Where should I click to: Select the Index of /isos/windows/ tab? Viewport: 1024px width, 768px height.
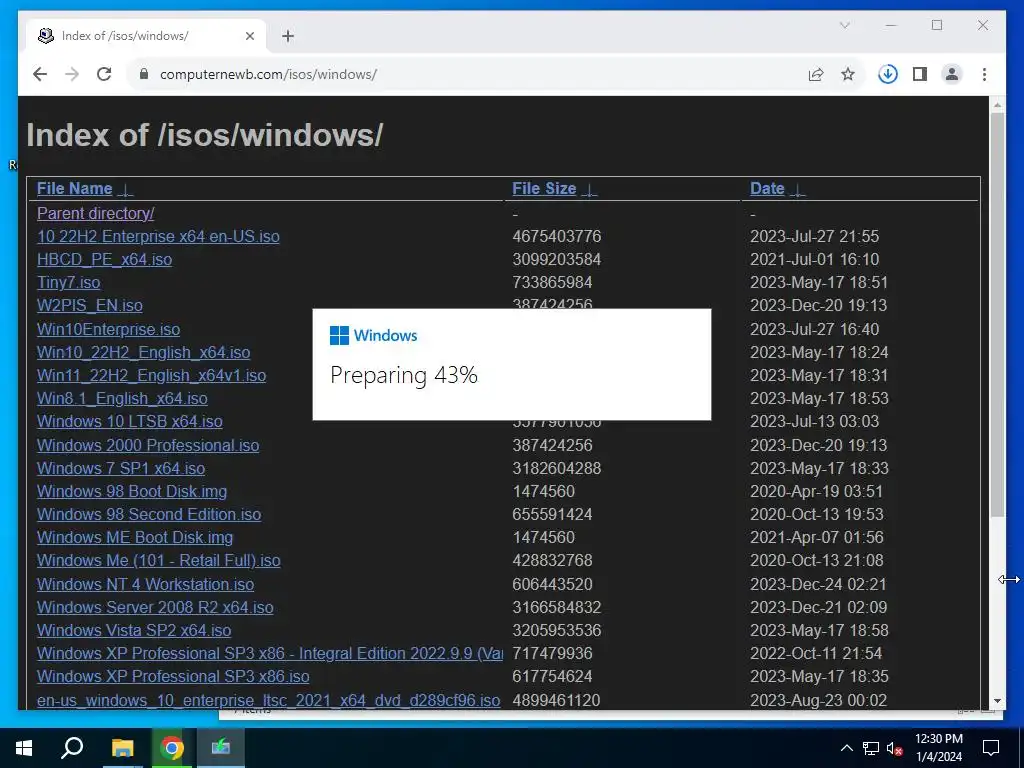pos(146,36)
